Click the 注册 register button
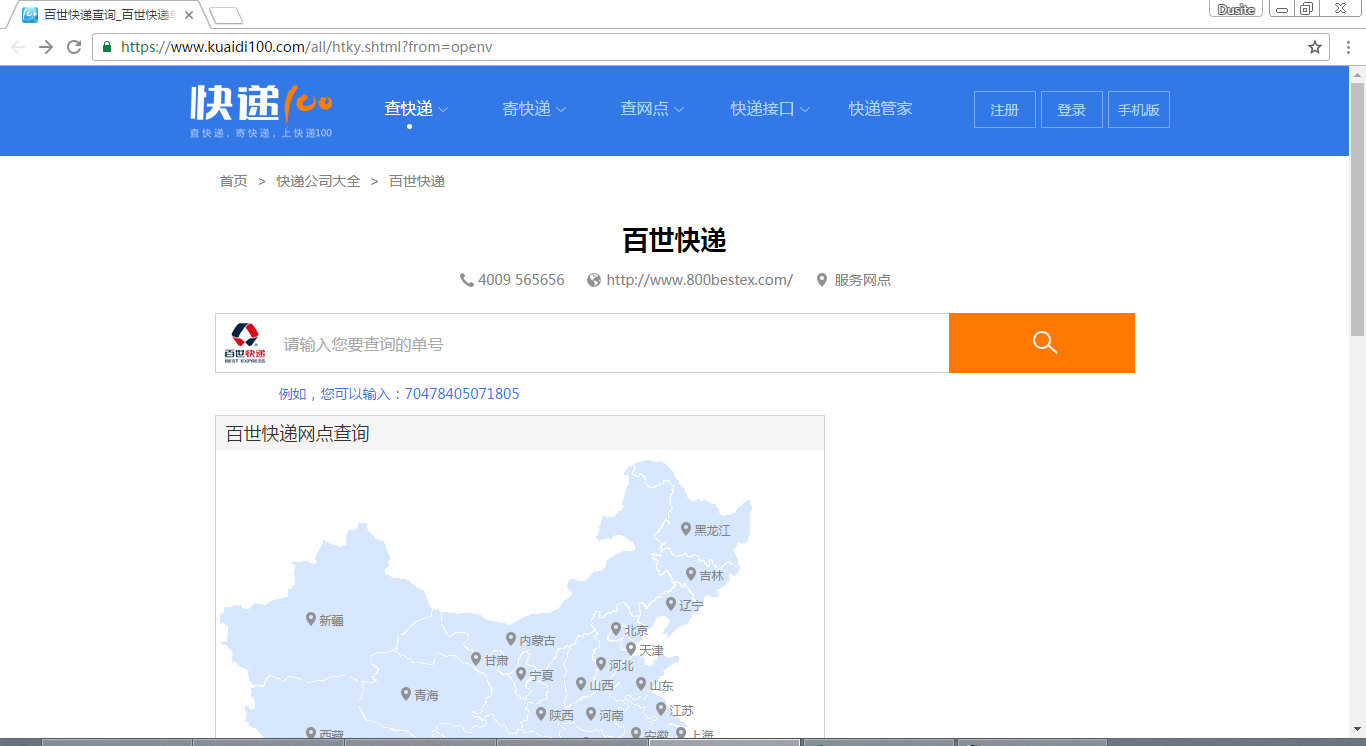The width and height of the screenshot is (1366, 746). (1004, 110)
